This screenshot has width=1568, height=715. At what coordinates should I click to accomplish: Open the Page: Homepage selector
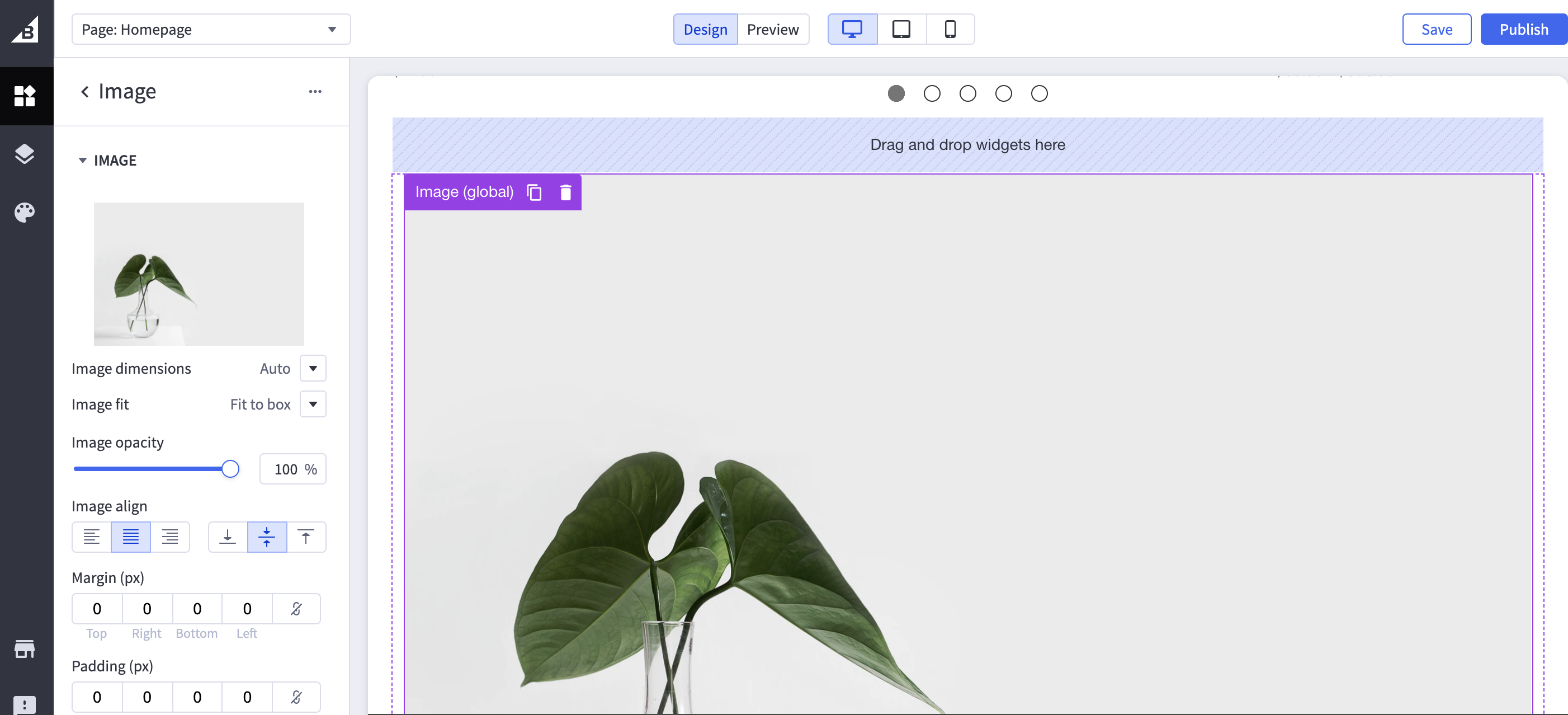pyautogui.click(x=211, y=29)
